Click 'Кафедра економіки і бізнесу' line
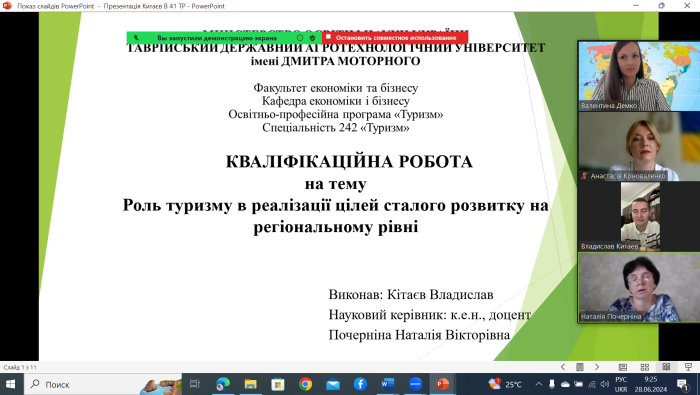 (x=336, y=101)
